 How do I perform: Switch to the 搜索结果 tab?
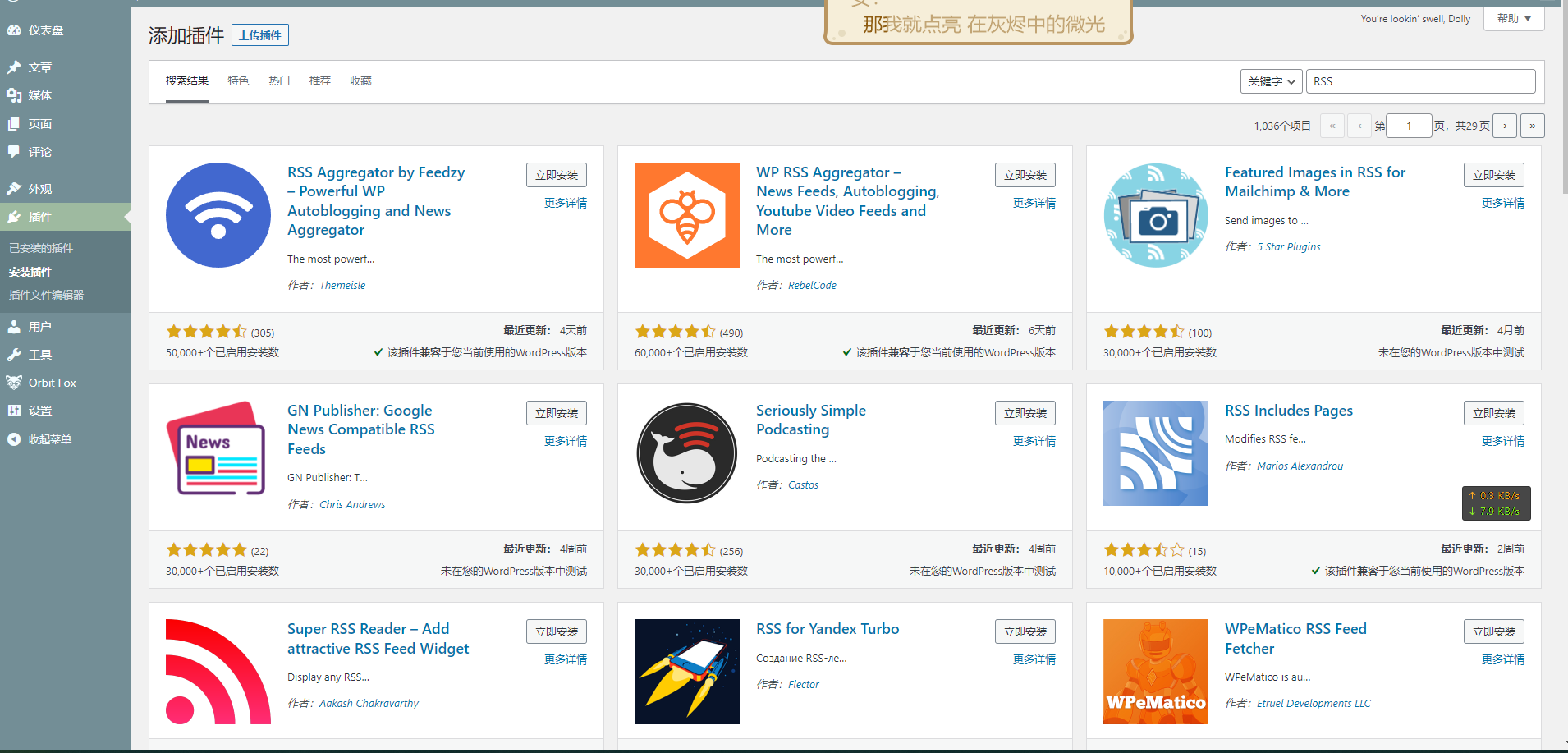tap(187, 80)
